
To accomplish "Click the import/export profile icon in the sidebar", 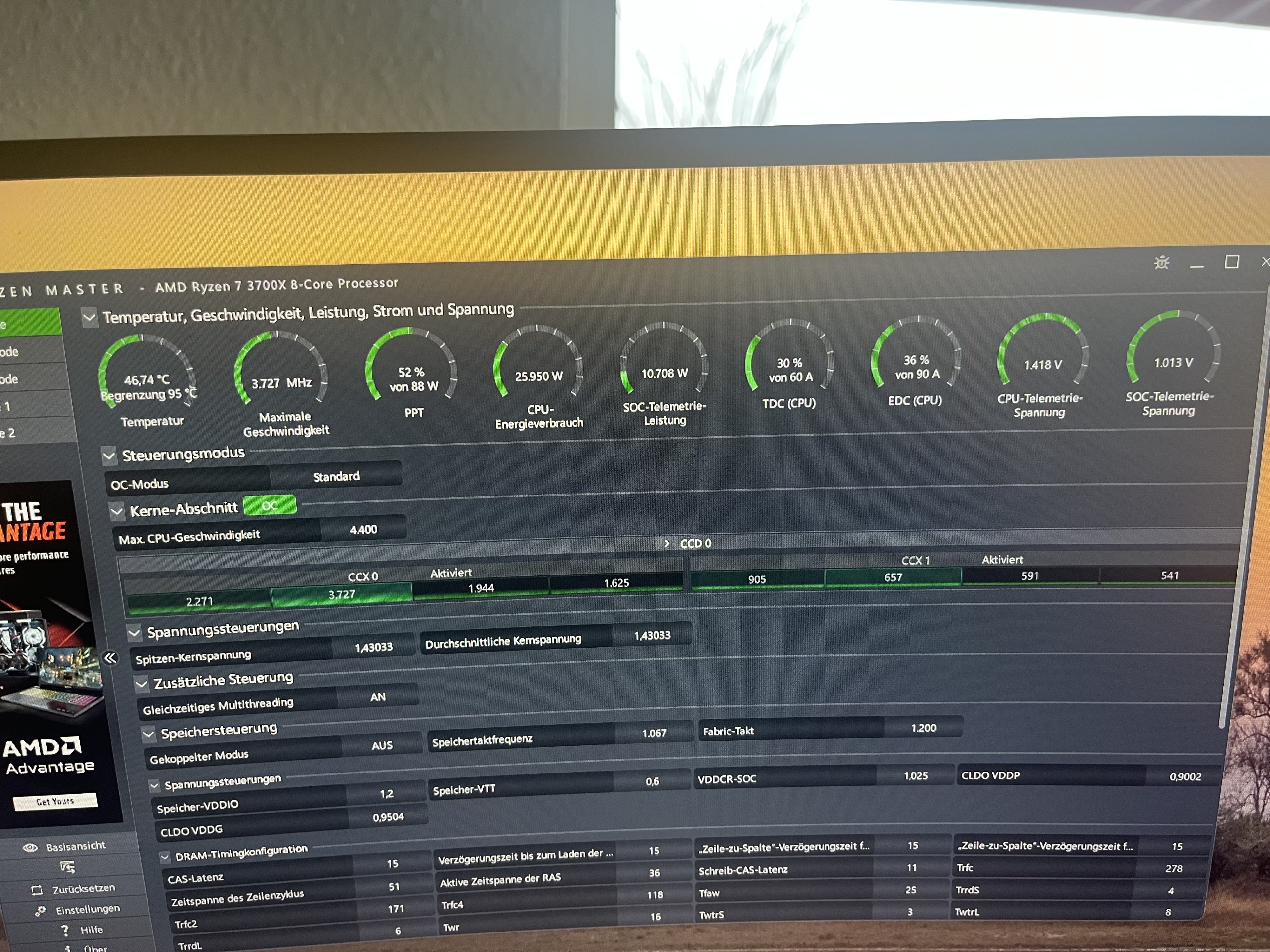I will coord(67,867).
